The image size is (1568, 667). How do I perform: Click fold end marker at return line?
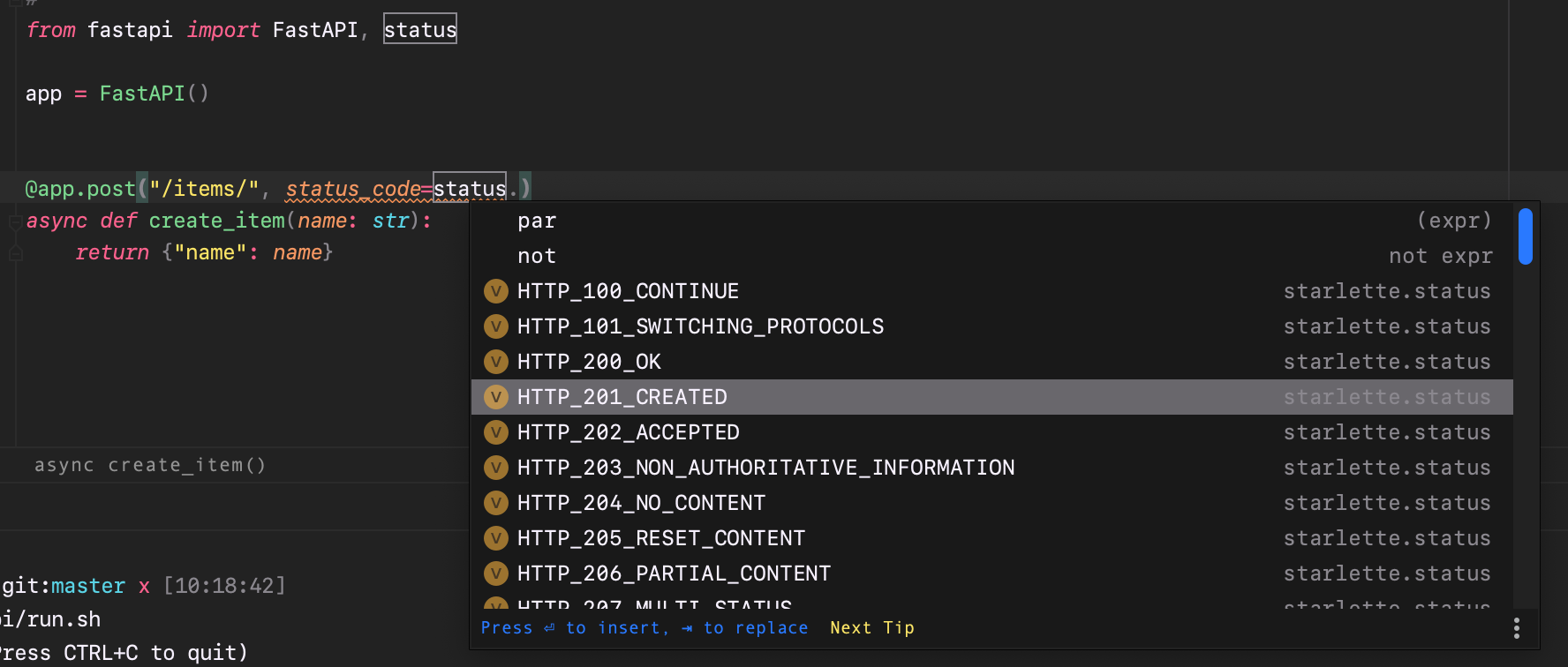(x=15, y=253)
